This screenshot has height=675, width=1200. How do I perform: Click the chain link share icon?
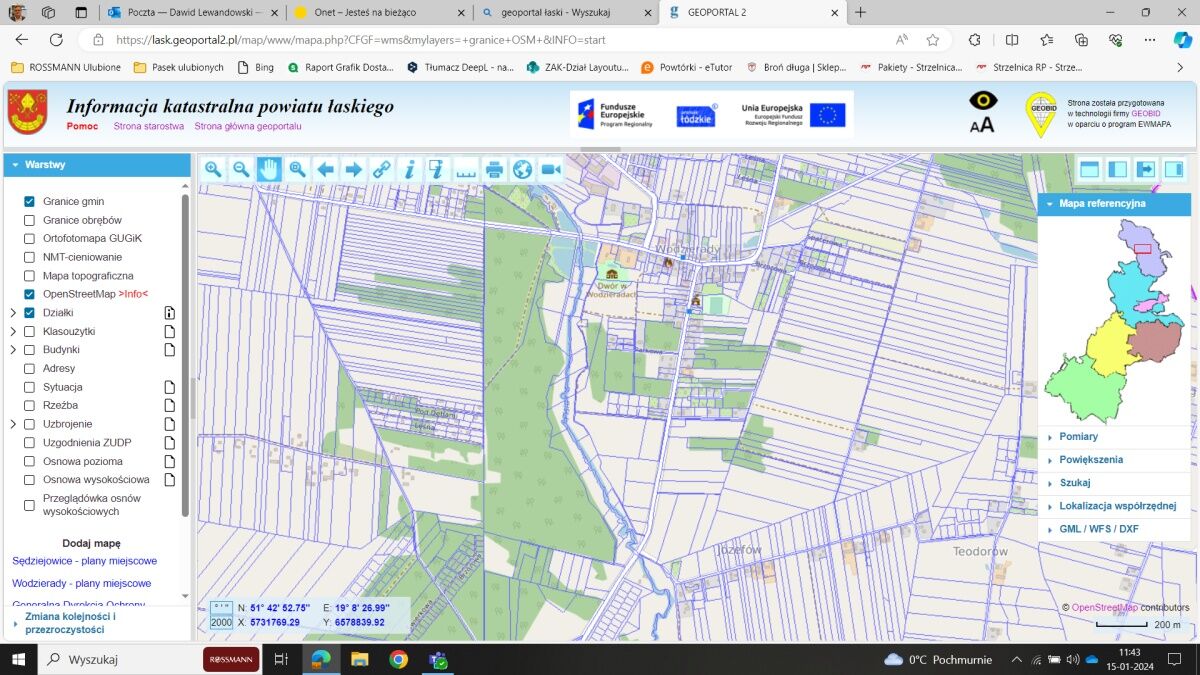click(381, 170)
